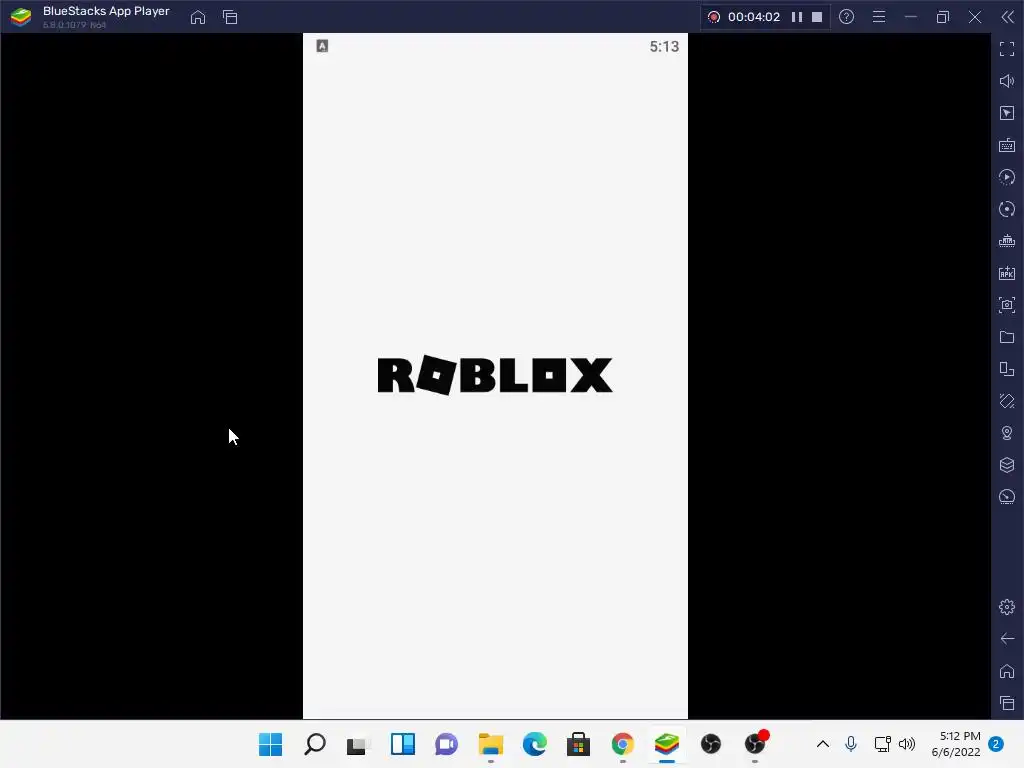Image resolution: width=1024 pixels, height=768 pixels.
Task: Stop the screen recording
Action: point(817,17)
